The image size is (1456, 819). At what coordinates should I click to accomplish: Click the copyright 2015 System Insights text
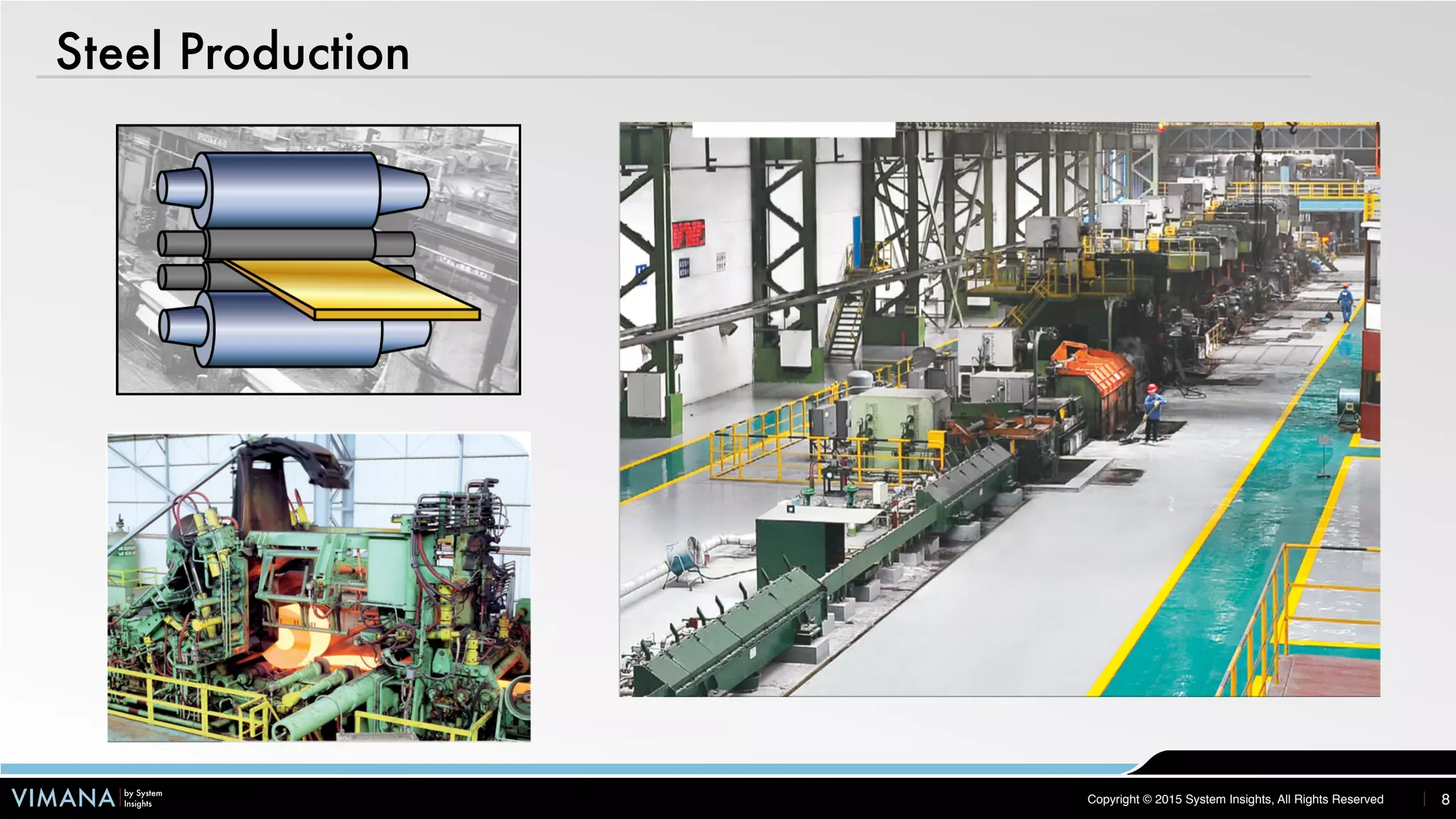point(1235,799)
